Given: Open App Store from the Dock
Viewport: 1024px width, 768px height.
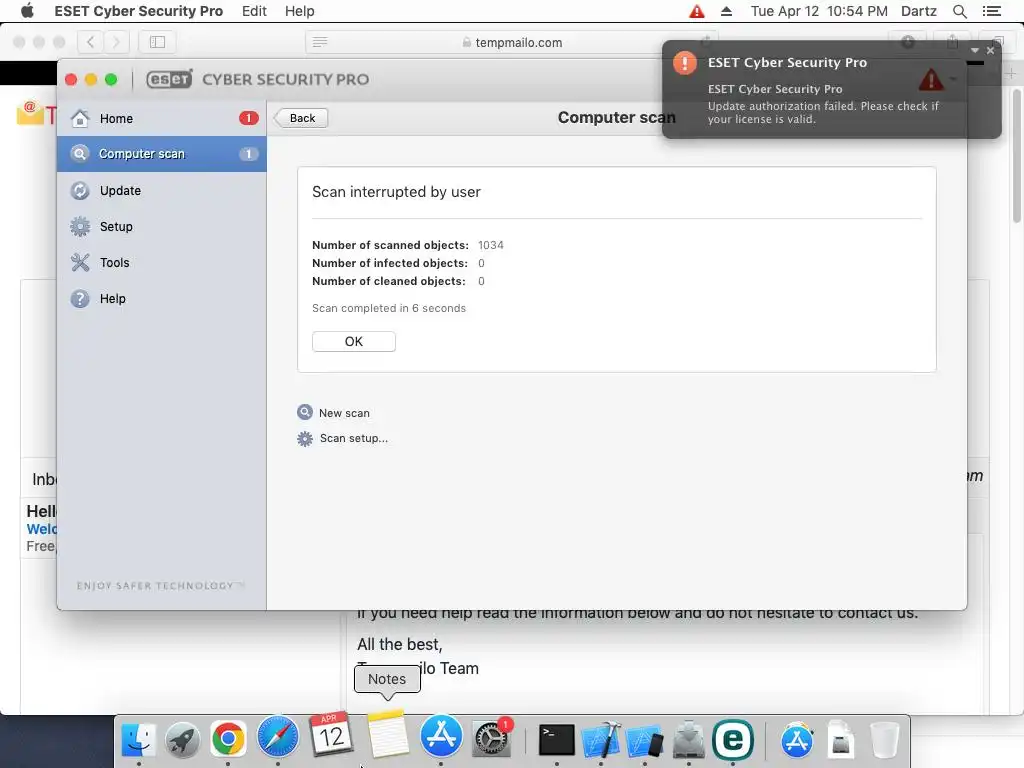Looking at the screenshot, I should click(x=441, y=736).
